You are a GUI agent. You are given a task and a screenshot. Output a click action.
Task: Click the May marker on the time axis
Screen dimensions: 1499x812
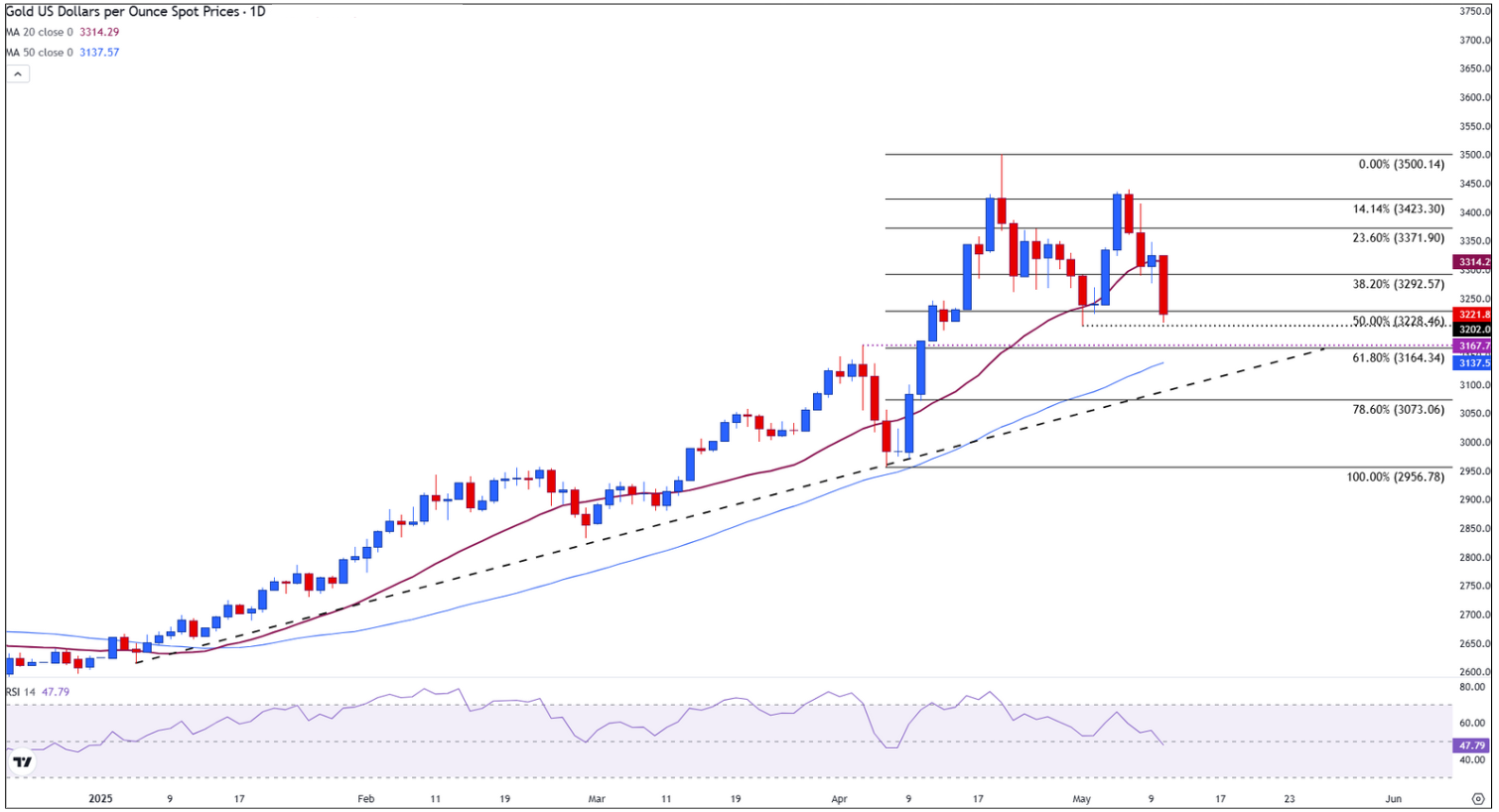pyautogui.click(x=1082, y=798)
